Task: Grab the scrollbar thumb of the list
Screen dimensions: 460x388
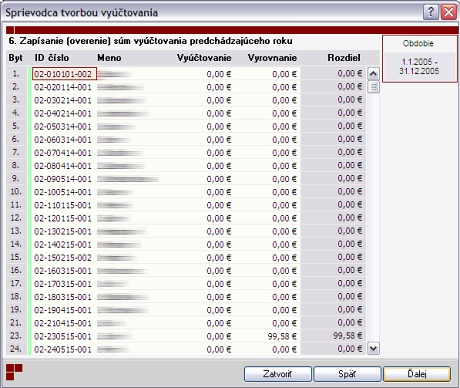Action: [x=374, y=87]
